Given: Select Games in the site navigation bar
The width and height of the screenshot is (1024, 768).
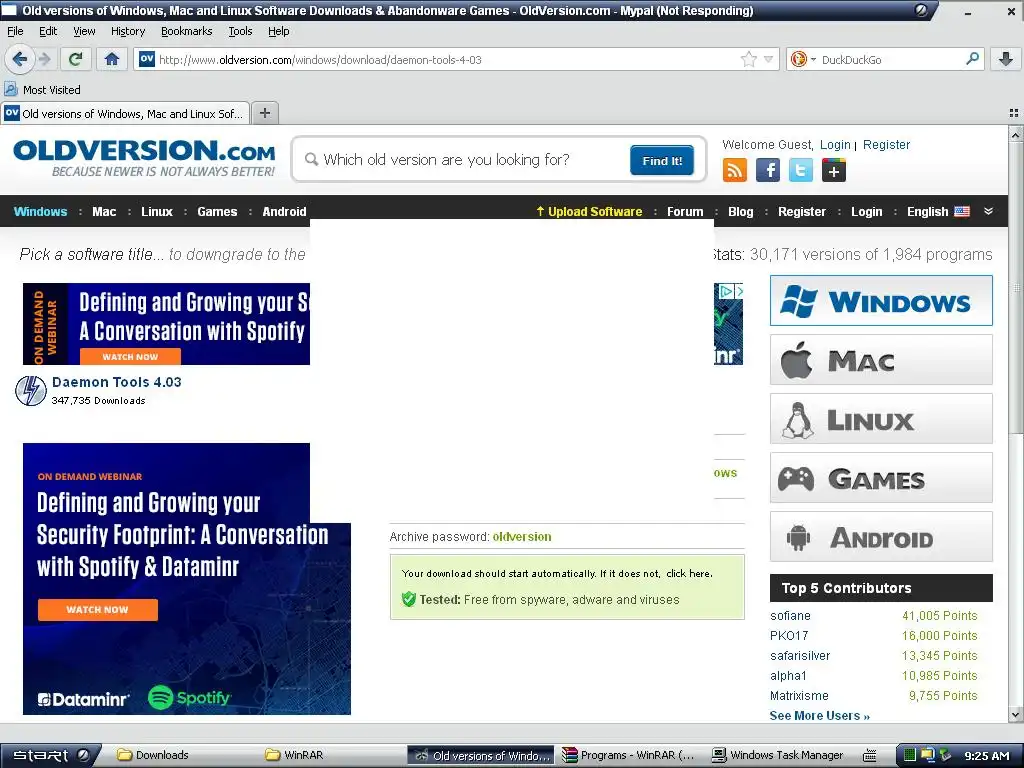Looking at the screenshot, I should tap(217, 211).
